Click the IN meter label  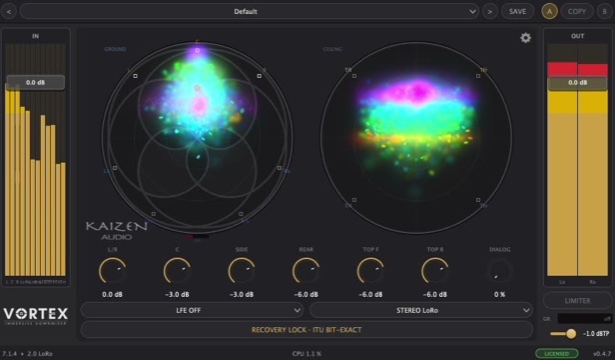35,36
